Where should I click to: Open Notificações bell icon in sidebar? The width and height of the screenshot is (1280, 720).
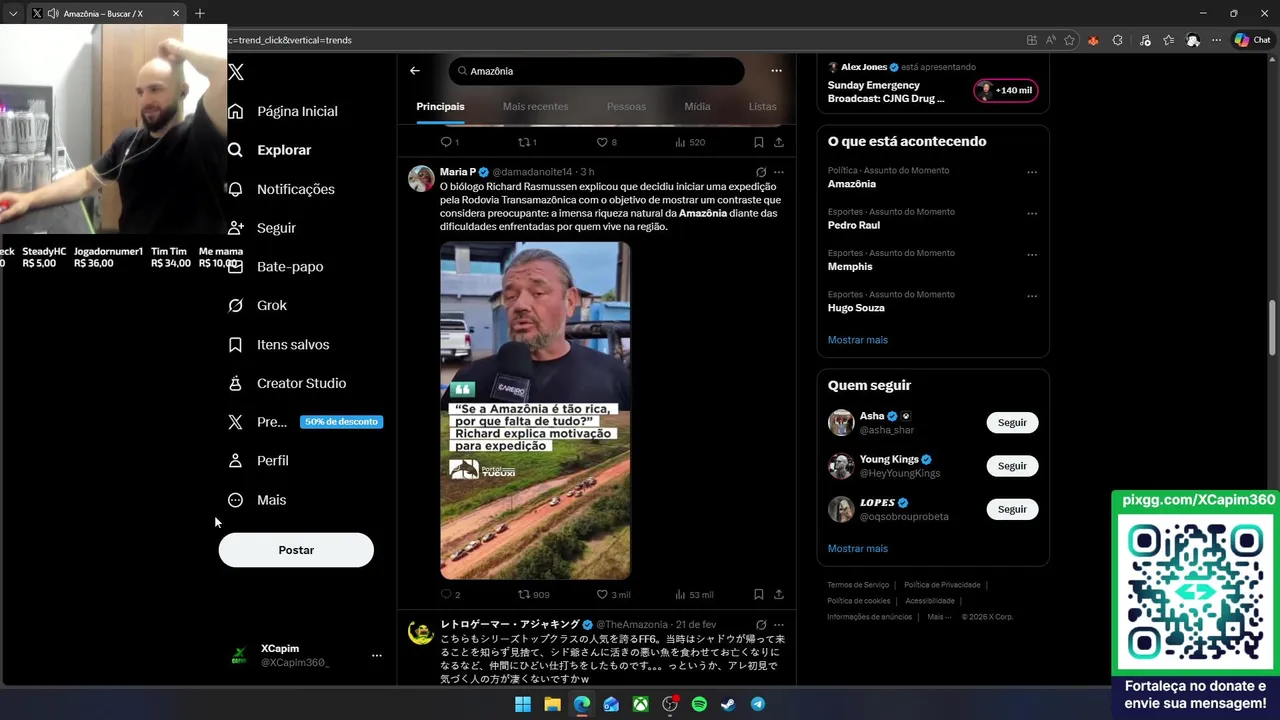235,189
